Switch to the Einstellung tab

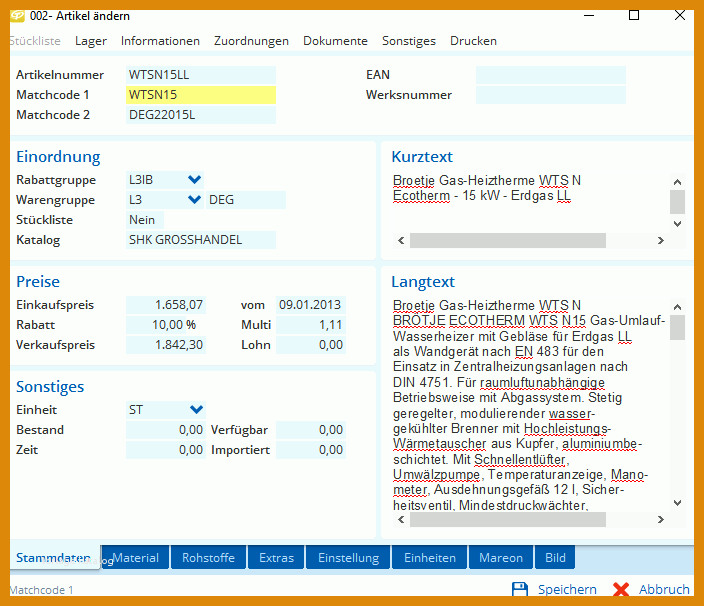(x=348, y=558)
